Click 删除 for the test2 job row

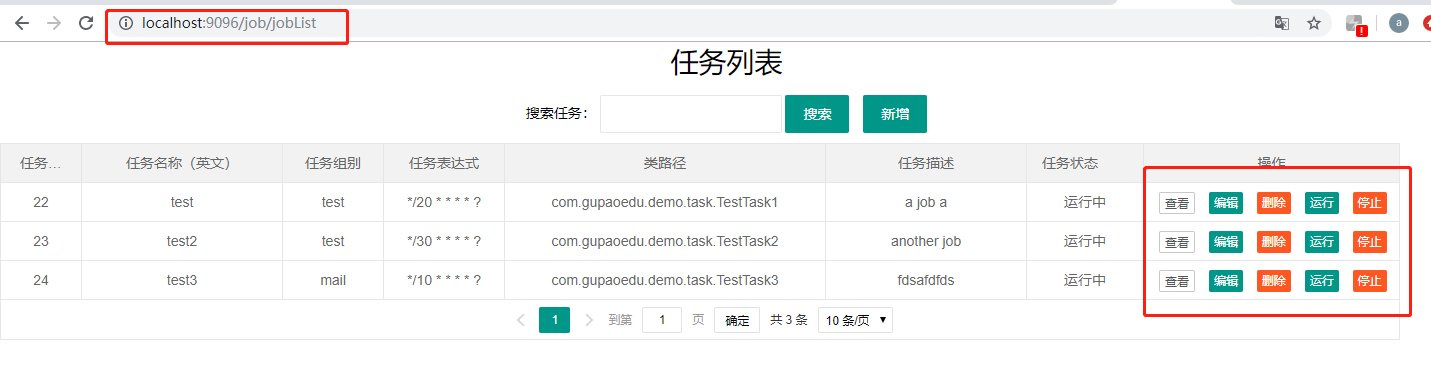pyautogui.click(x=1274, y=242)
